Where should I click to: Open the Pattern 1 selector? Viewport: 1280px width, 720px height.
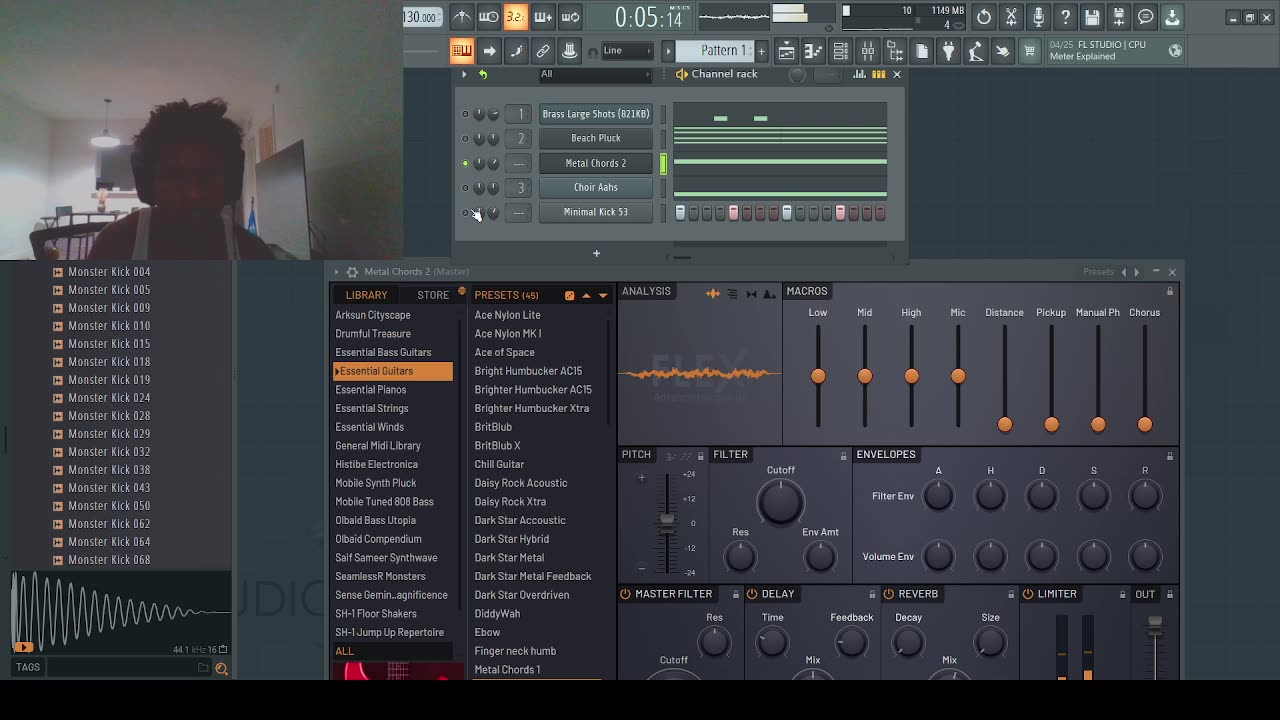[x=714, y=51]
